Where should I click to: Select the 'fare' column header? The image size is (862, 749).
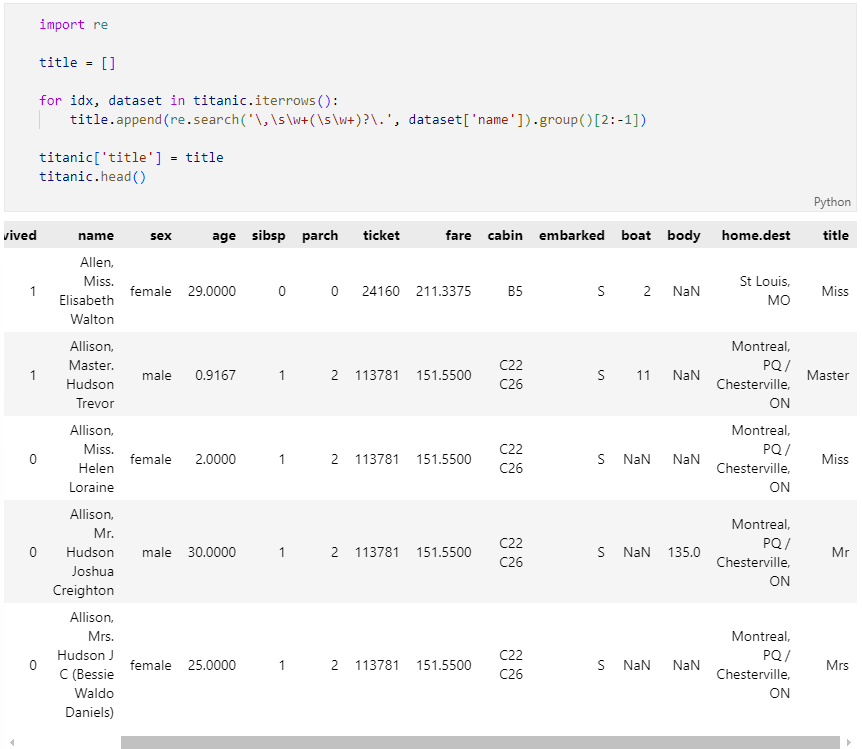tap(458, 236)
